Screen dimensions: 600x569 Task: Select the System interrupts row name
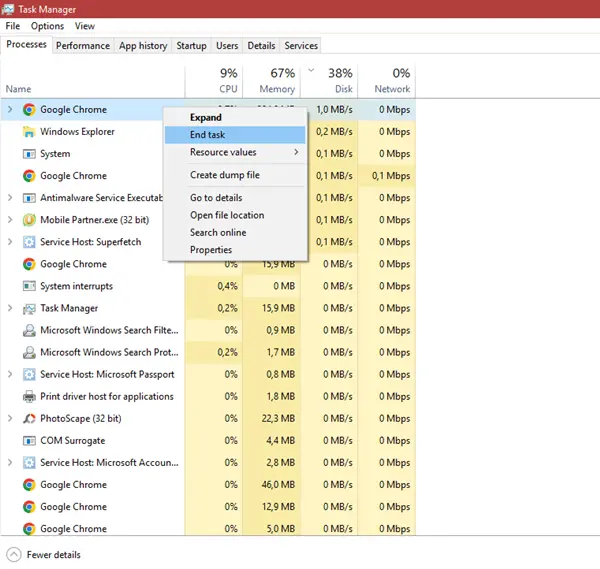click(x=77, y=286)
